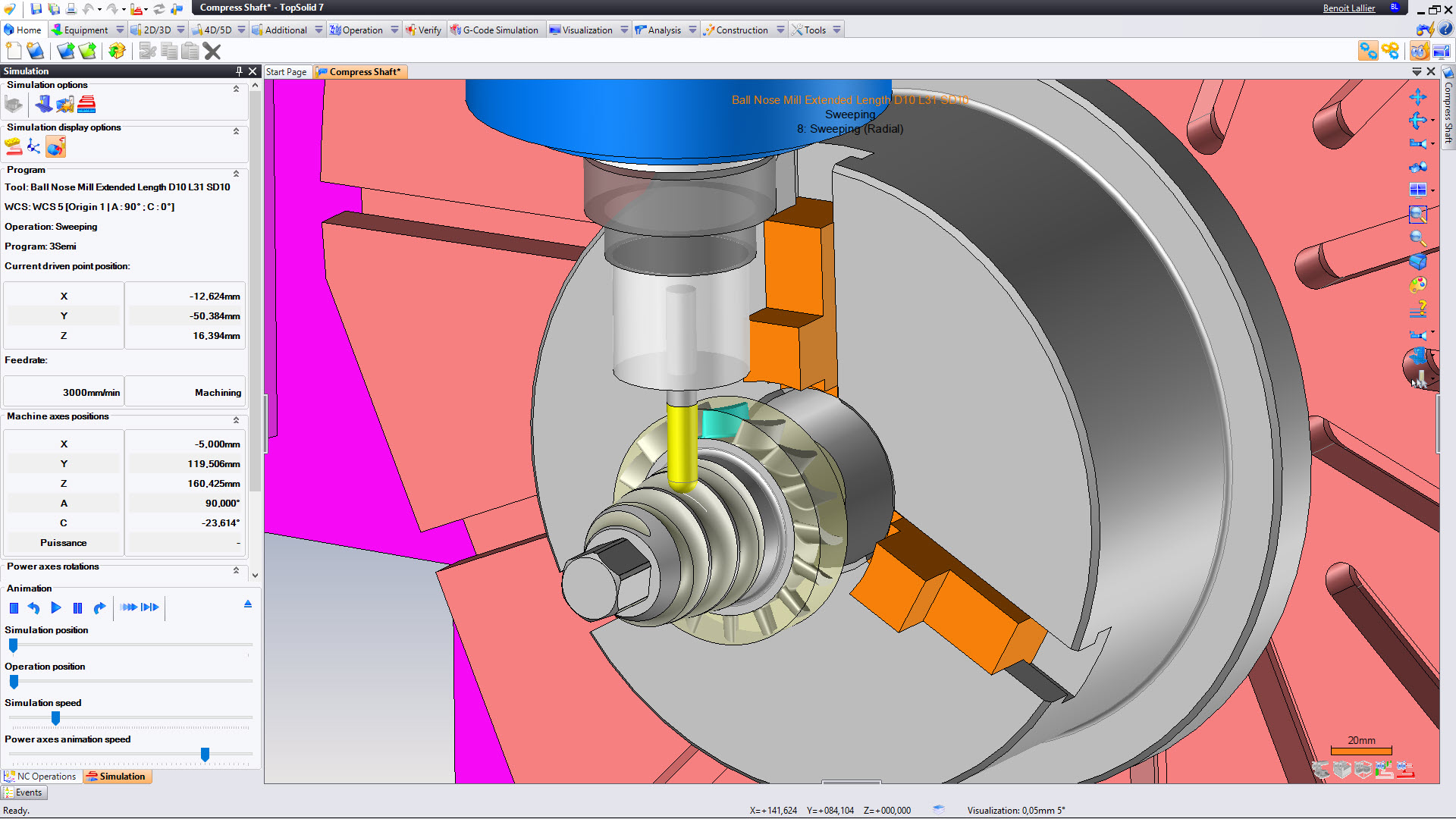Click the collision detection simulation option
1456x819 pixels.
[x=65, y=104]
